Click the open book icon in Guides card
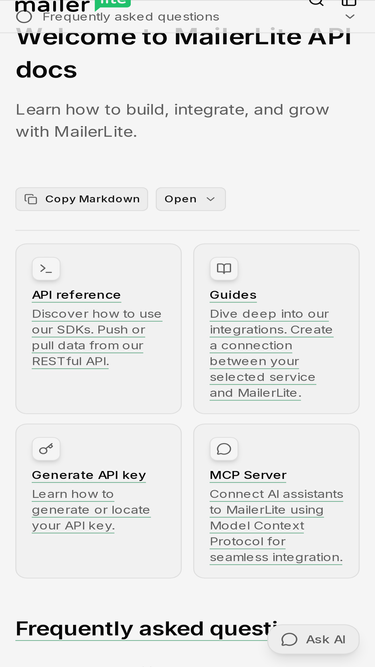This screenshot has height=667, width=375. tap(224, 269)
